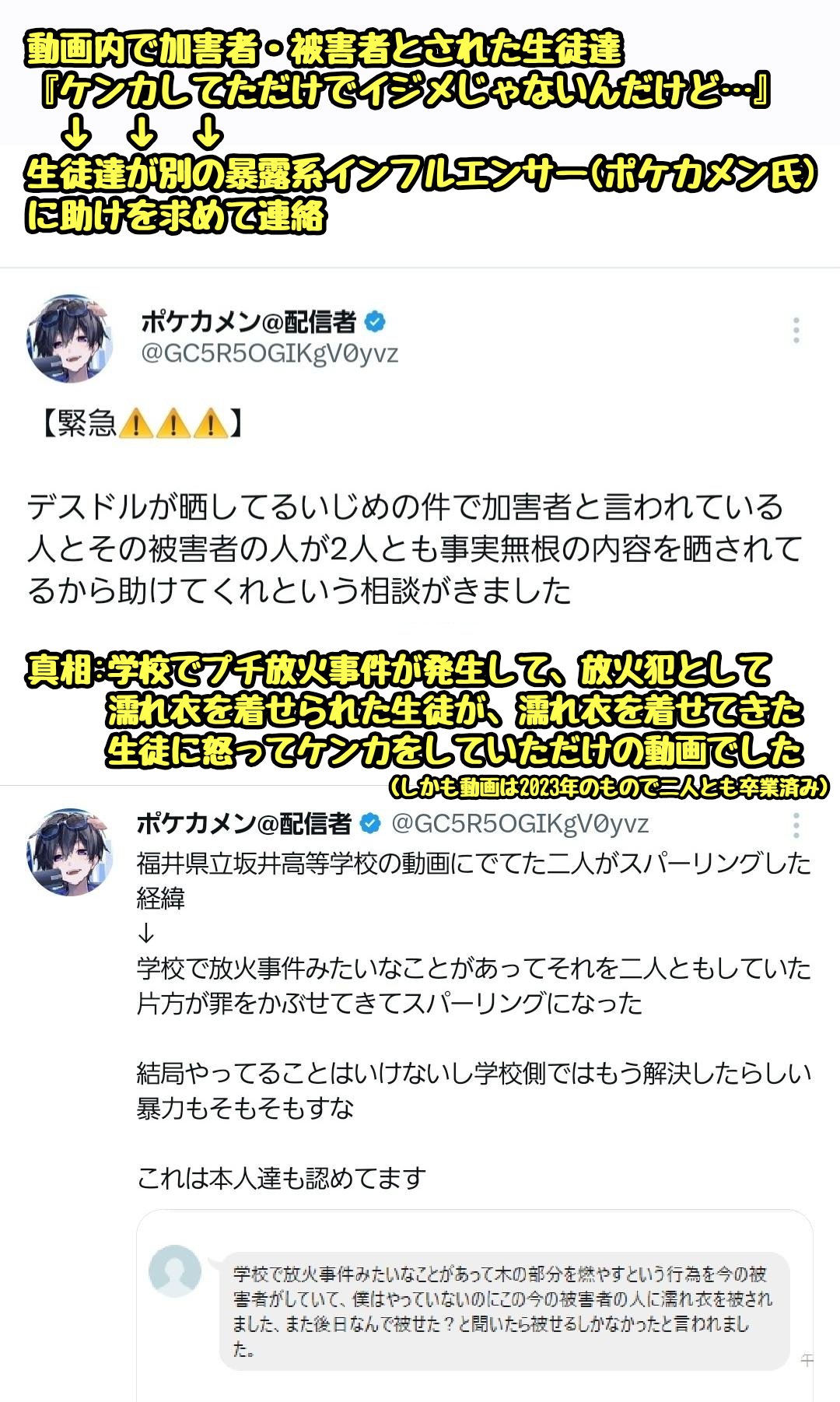Open the handle @GC5R5OGIKgV0yvz beside the second tweet name
This screenshot has width=840, height=1402.
tap(520, 823)
